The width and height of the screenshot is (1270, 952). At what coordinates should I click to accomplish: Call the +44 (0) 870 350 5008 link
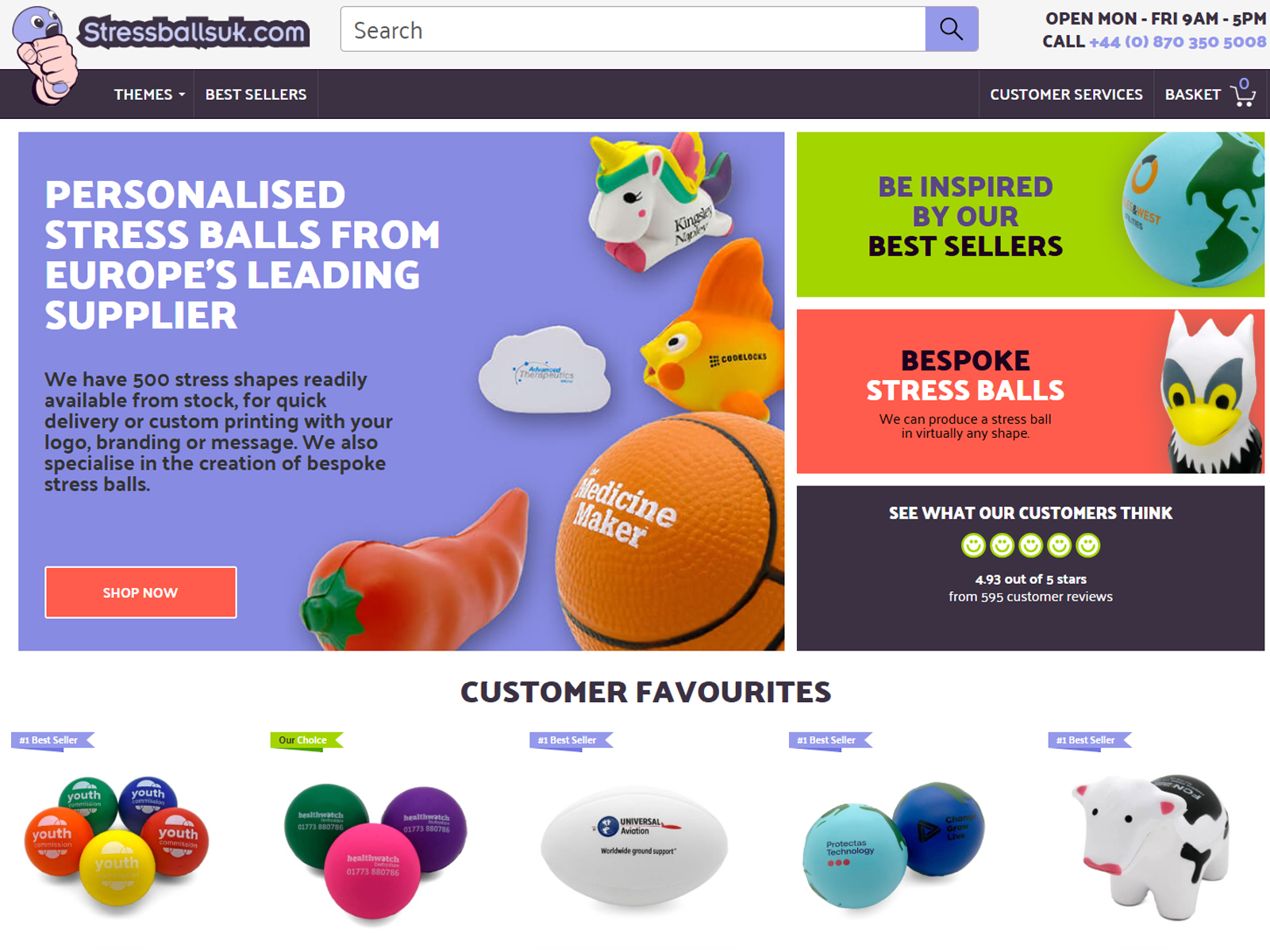(x=1177, y=42)
